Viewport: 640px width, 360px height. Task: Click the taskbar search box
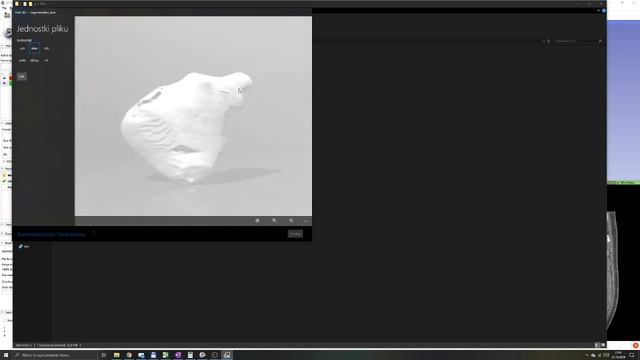click(55, 356)
